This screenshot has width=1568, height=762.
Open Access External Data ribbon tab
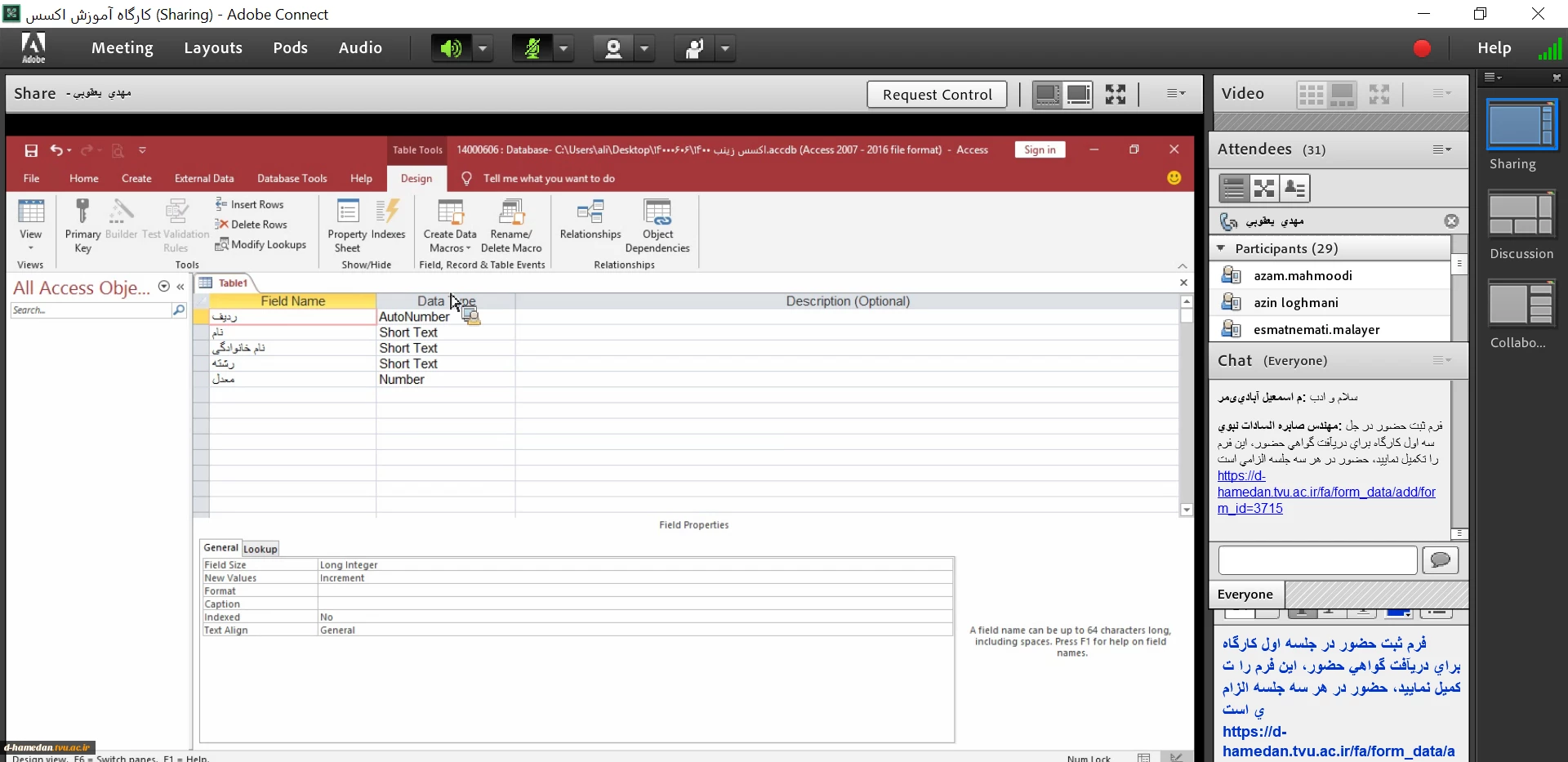(204, 178)
